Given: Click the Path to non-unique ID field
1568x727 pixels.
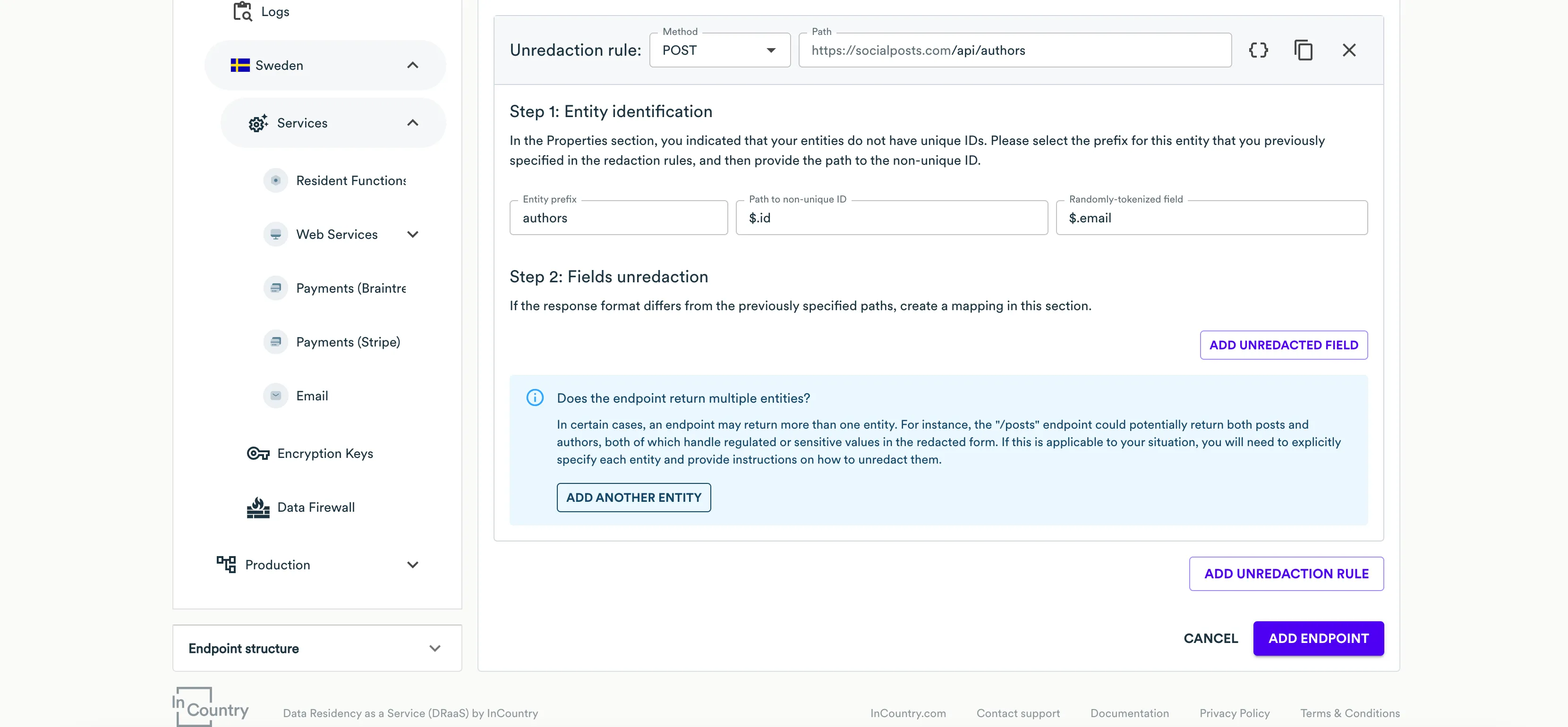Looking at the screenshot, I should [891, 217].
